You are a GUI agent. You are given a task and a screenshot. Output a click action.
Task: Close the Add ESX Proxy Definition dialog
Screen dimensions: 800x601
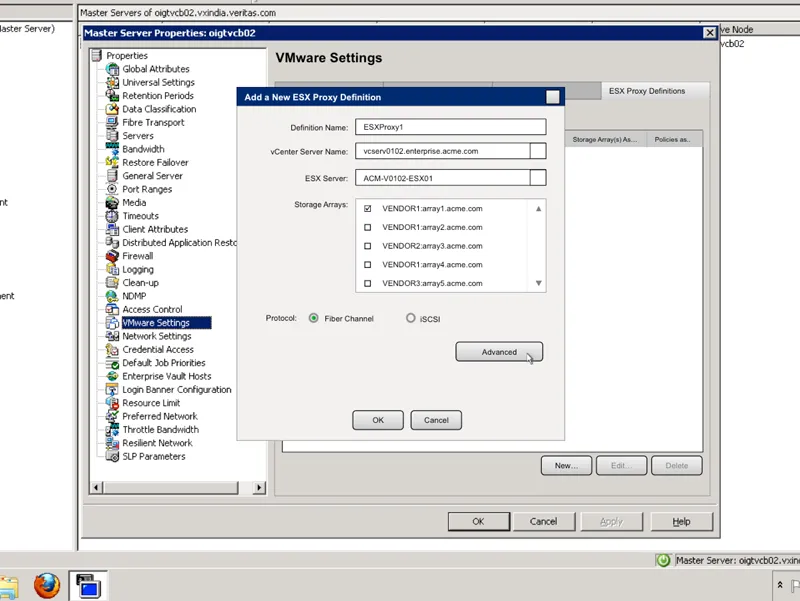pos(553,97)
